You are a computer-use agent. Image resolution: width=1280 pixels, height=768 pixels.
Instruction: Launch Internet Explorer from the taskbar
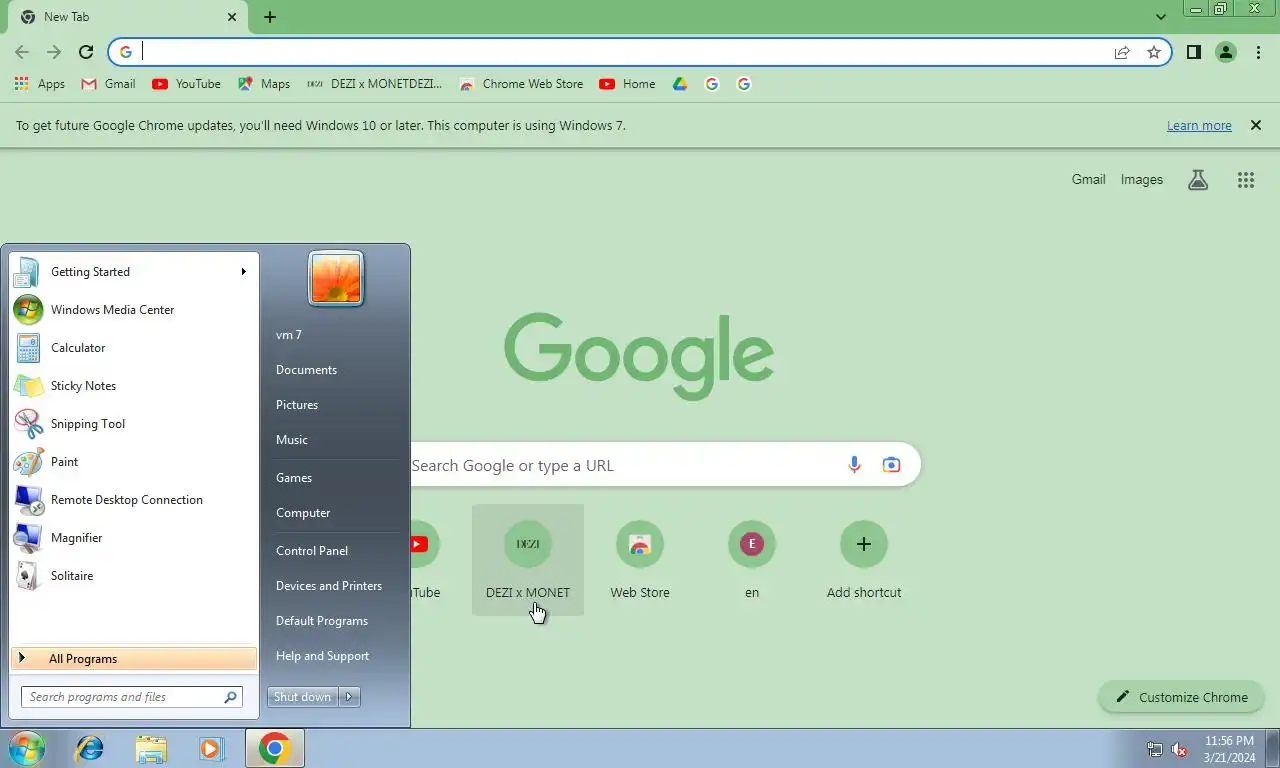coord(90,748)
